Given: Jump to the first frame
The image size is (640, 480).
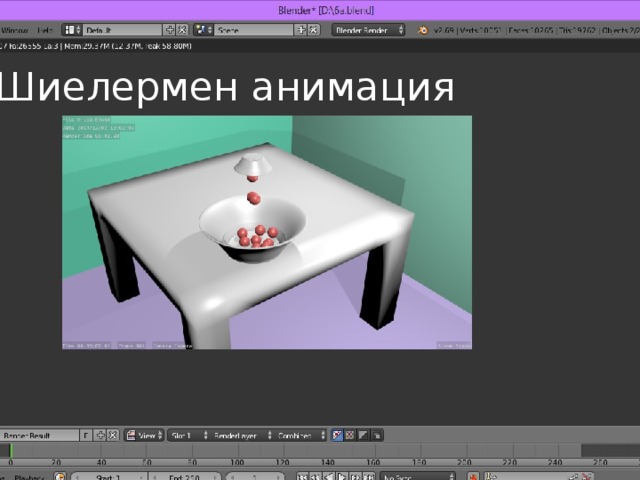Looking at the screenshot, I should (302, 477).
